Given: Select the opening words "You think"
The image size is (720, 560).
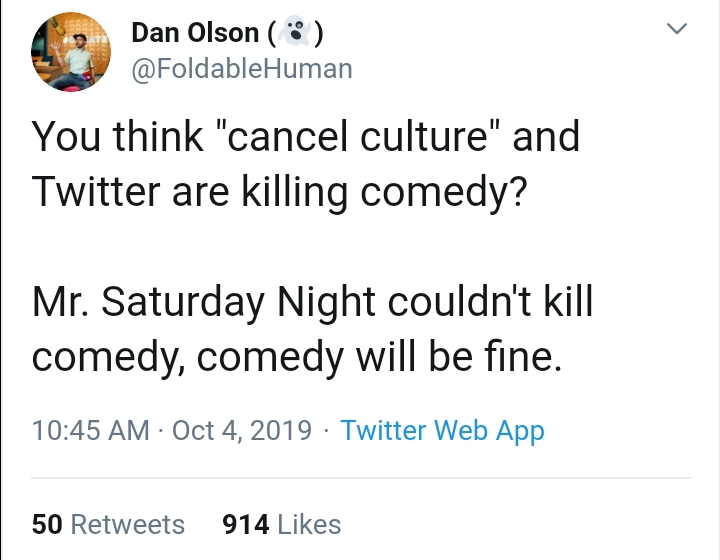Looking at the screenshot, I should coord(118,136).
